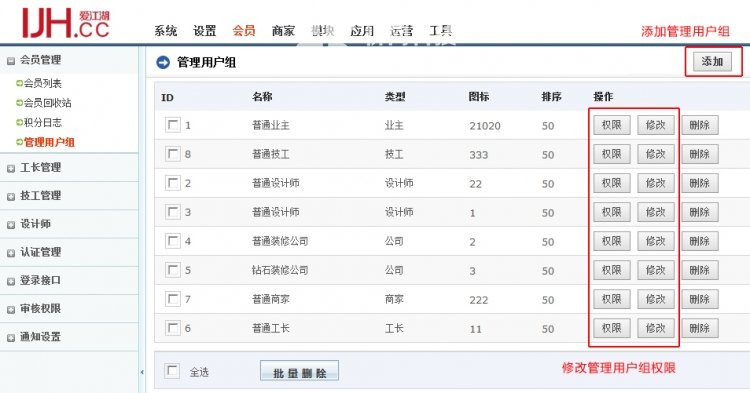The image size is (750, 393).
Task: Click 删除 for 普通业主 row
Action: coord(700,125)
